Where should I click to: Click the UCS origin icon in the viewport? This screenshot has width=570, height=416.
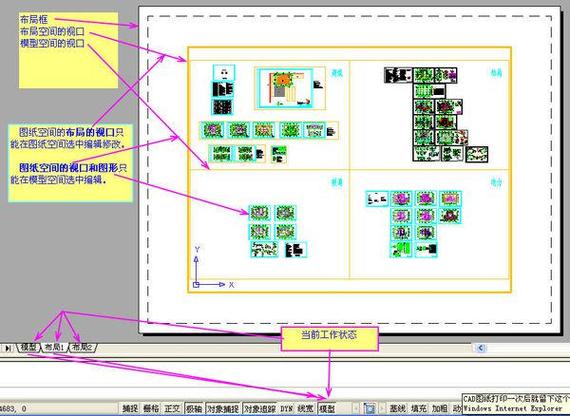(196, 285)
